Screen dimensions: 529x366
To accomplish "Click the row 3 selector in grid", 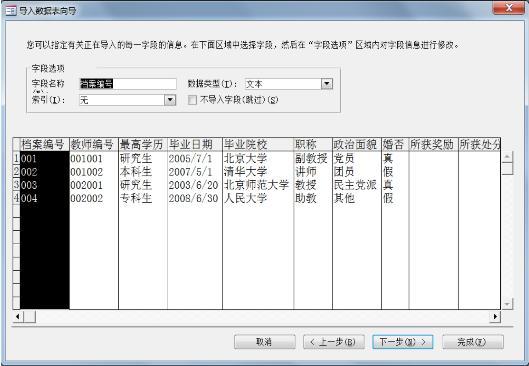I will pyautogui.click(x=16, y=185).
